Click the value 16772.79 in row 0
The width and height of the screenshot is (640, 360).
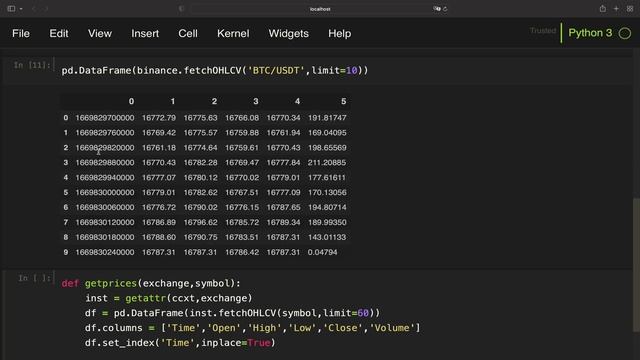point(159,118)
